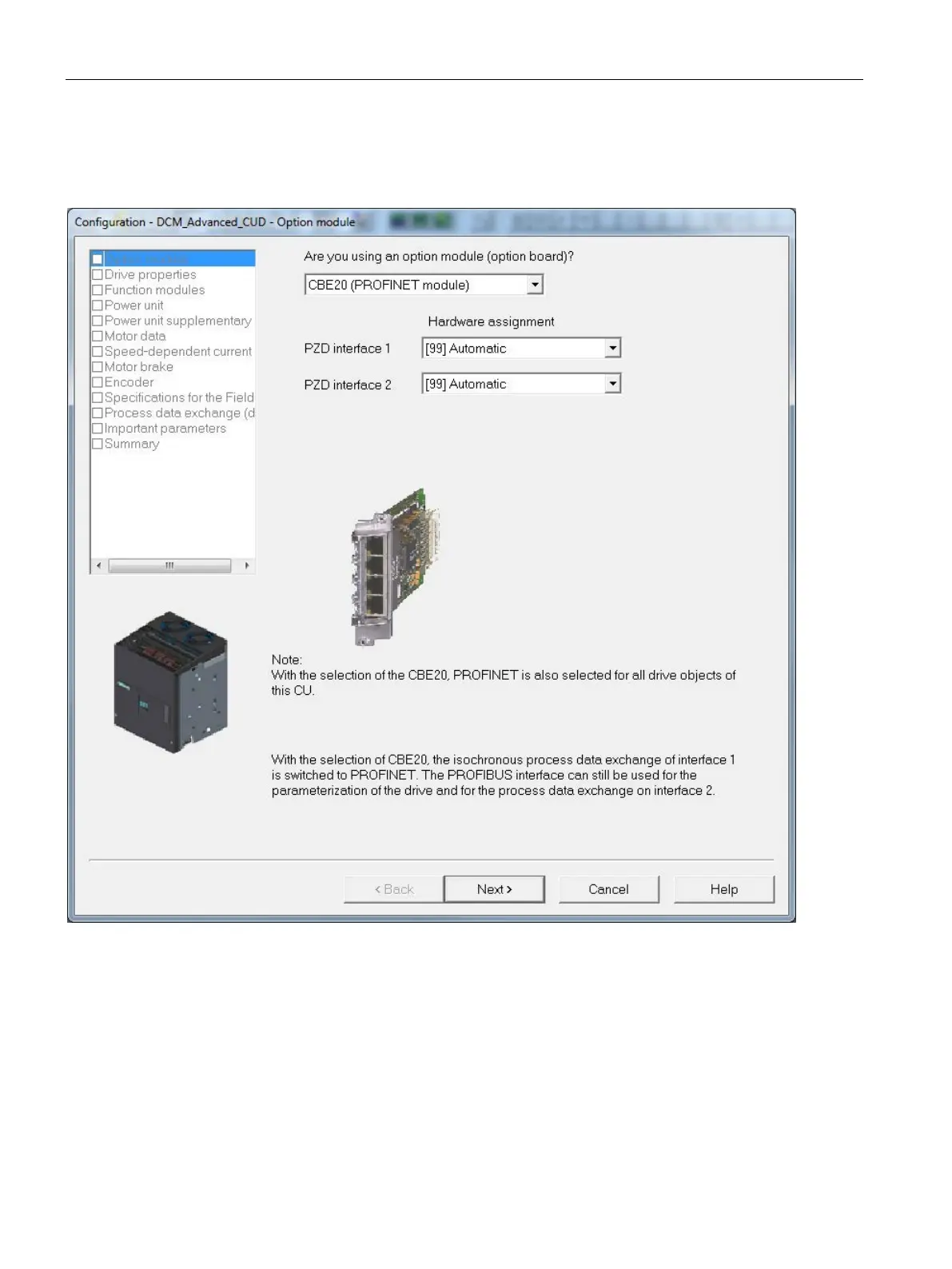Tick the Speed-dependent current checkbox

click(x=98, y=352)
